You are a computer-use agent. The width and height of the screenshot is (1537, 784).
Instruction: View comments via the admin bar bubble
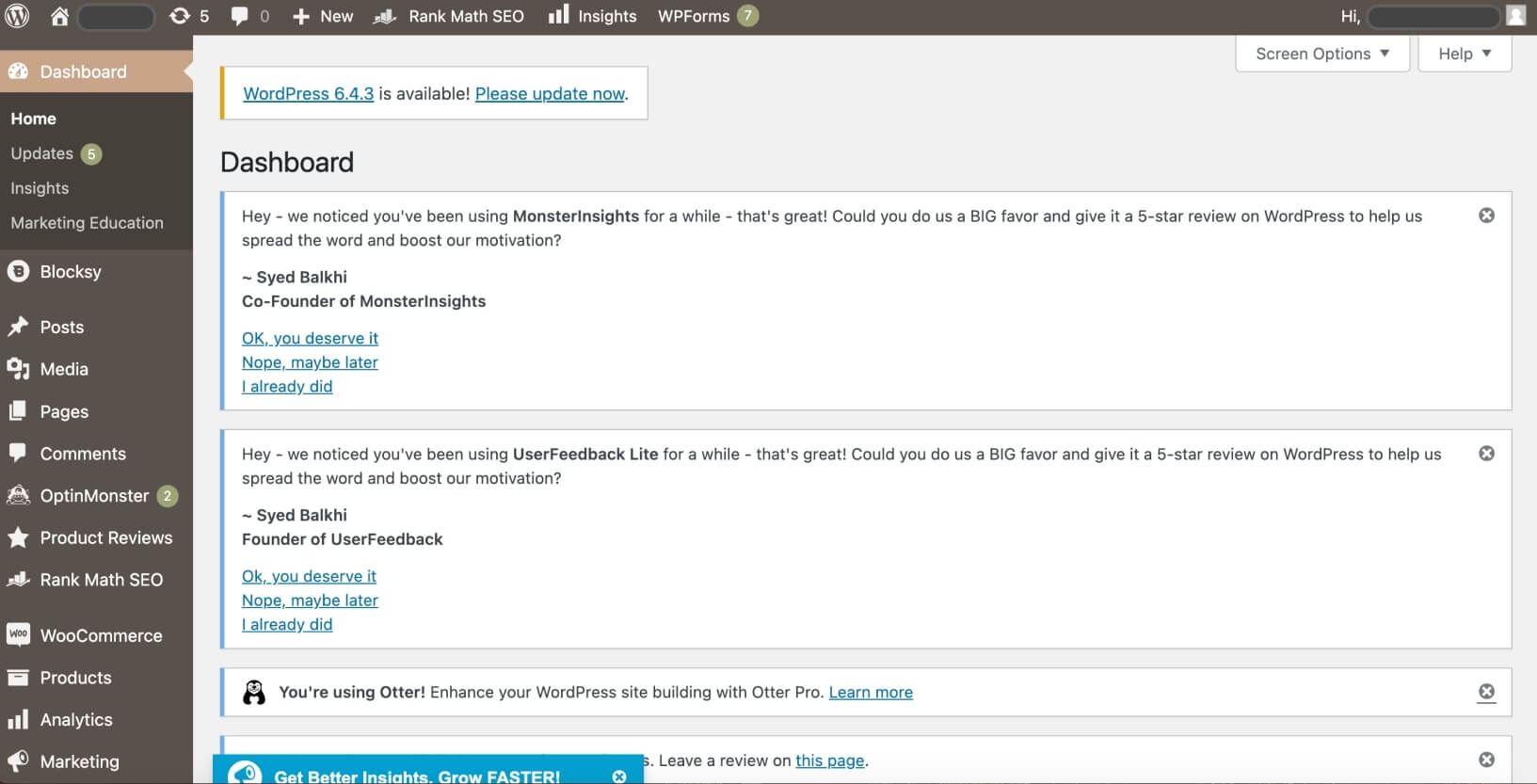250,16
